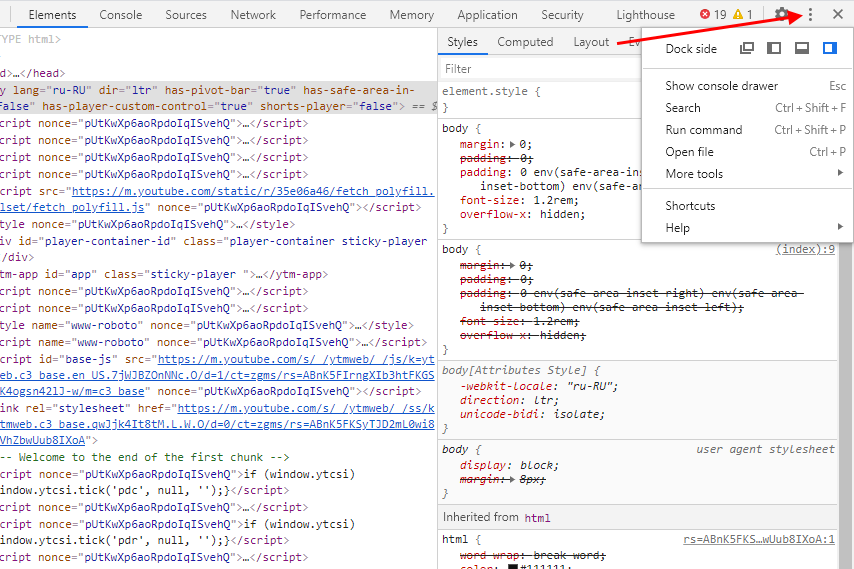Click the red error count badge
The height and width of the screenshot is (569, 854).
pos(713,14)
